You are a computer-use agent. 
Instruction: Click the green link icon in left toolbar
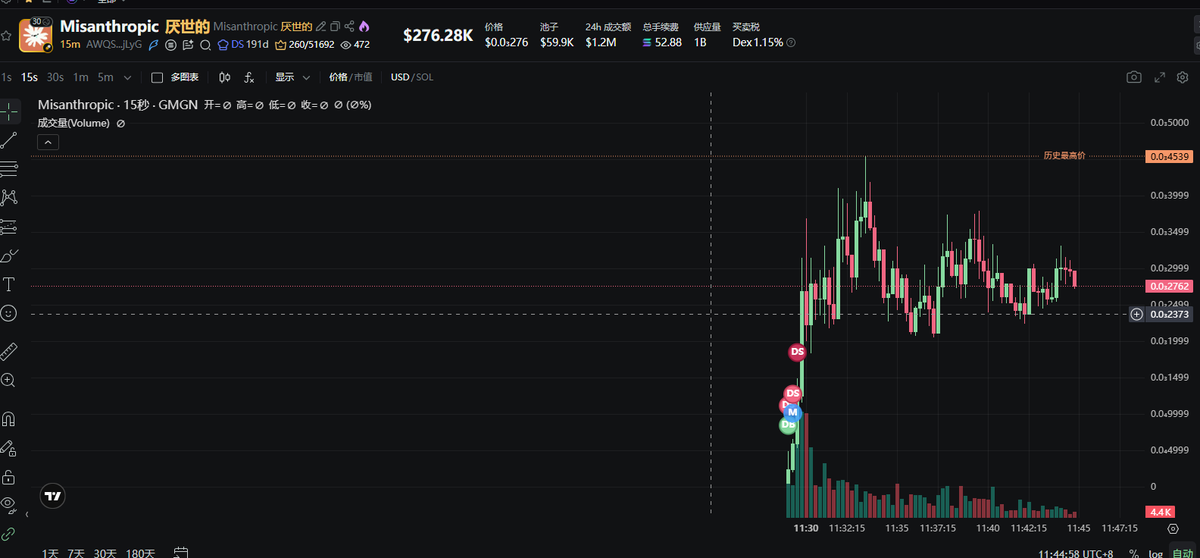coord(9,534)
